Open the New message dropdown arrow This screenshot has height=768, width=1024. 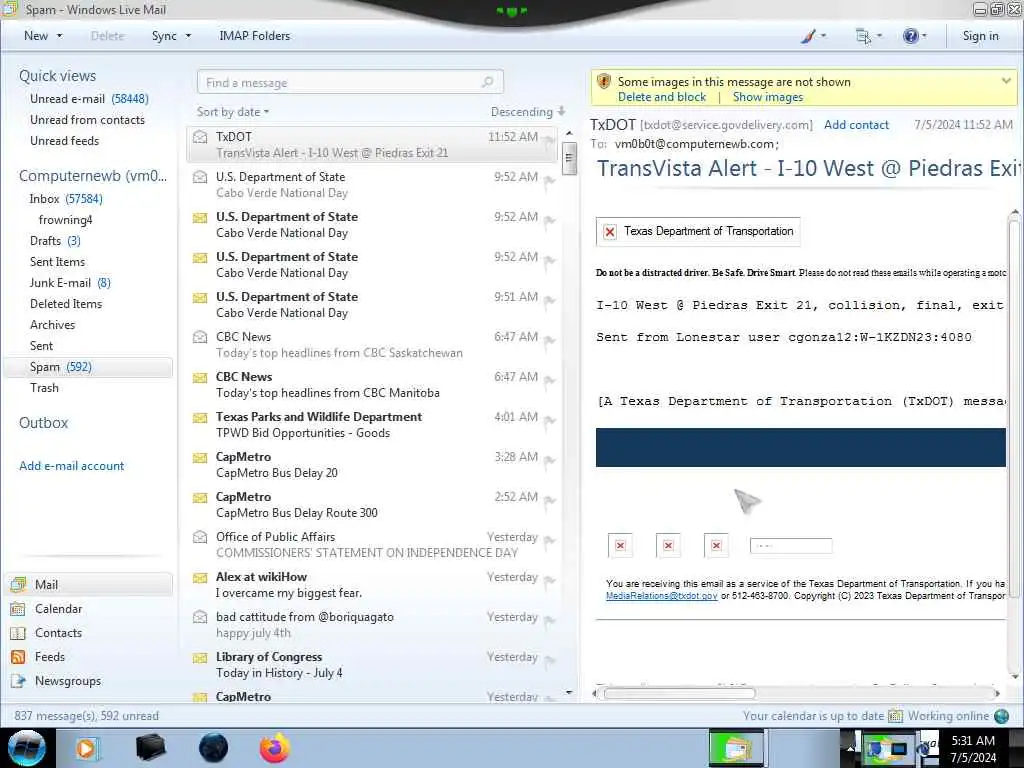(59, 36)
